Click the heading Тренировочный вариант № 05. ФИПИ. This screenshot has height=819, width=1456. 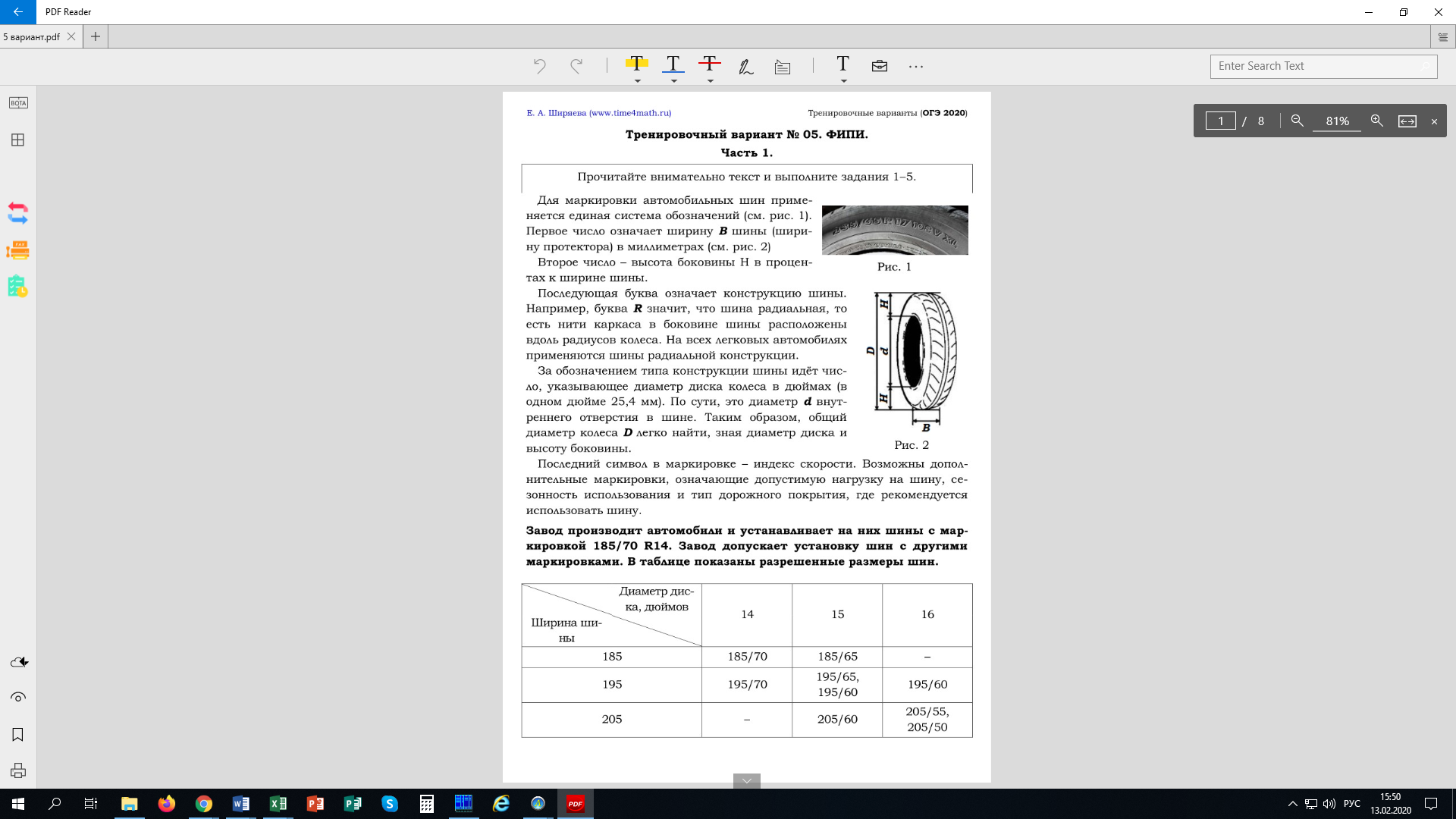747,134
